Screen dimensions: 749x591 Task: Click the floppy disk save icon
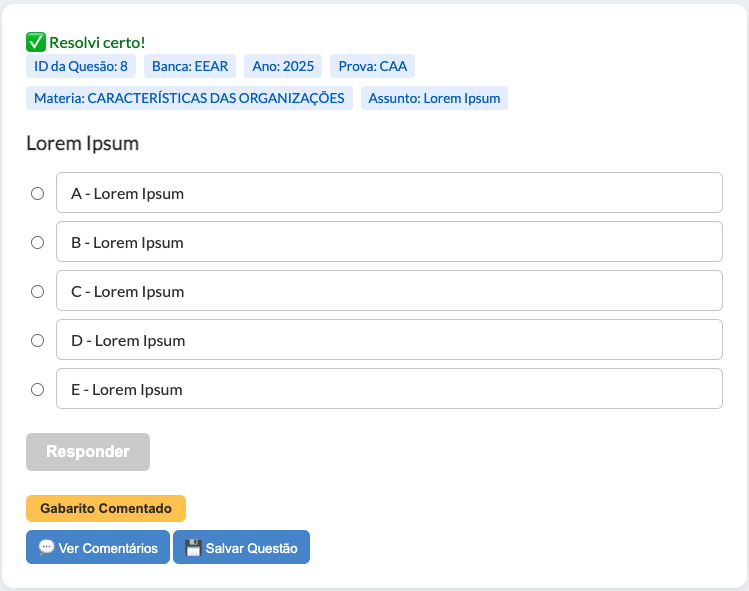coord(193,548)
